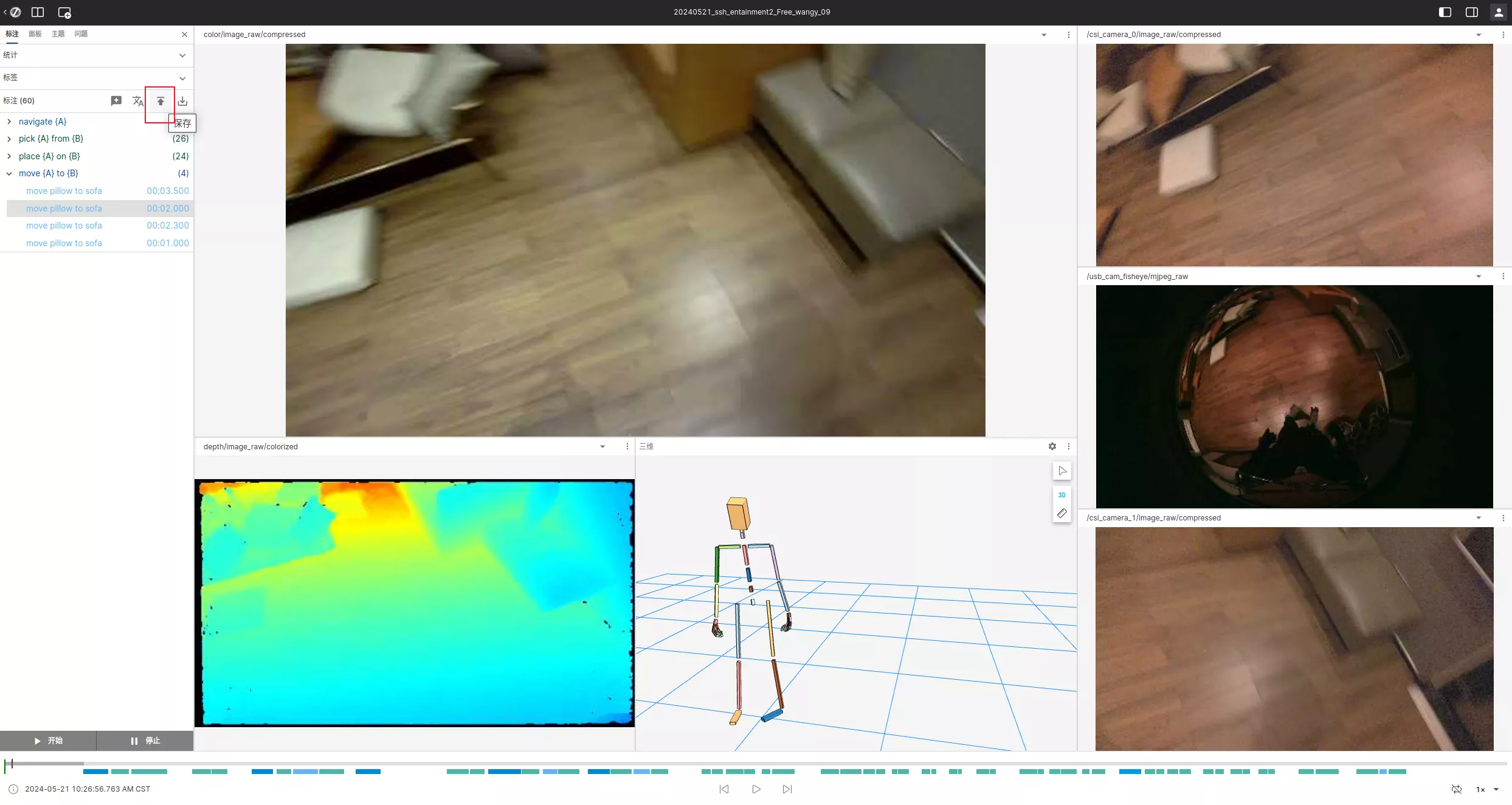Select the measure ruler tool in 3D panel
Image resolution: width=1512 pixels, height=805 pixels.
[1062, 513]
